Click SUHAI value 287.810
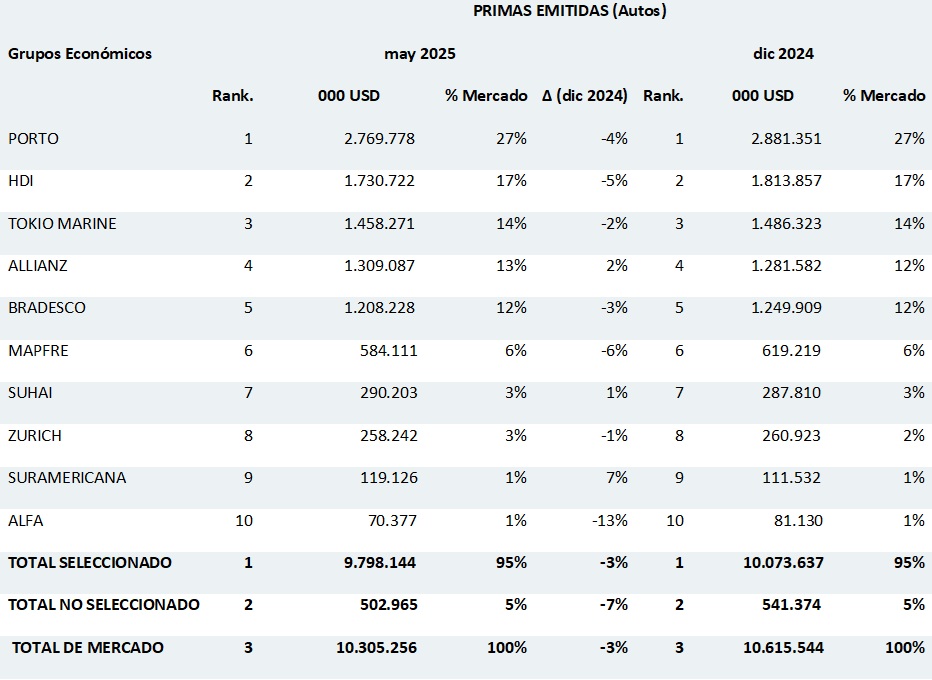932x680 pixels. (x=791, y=392)
